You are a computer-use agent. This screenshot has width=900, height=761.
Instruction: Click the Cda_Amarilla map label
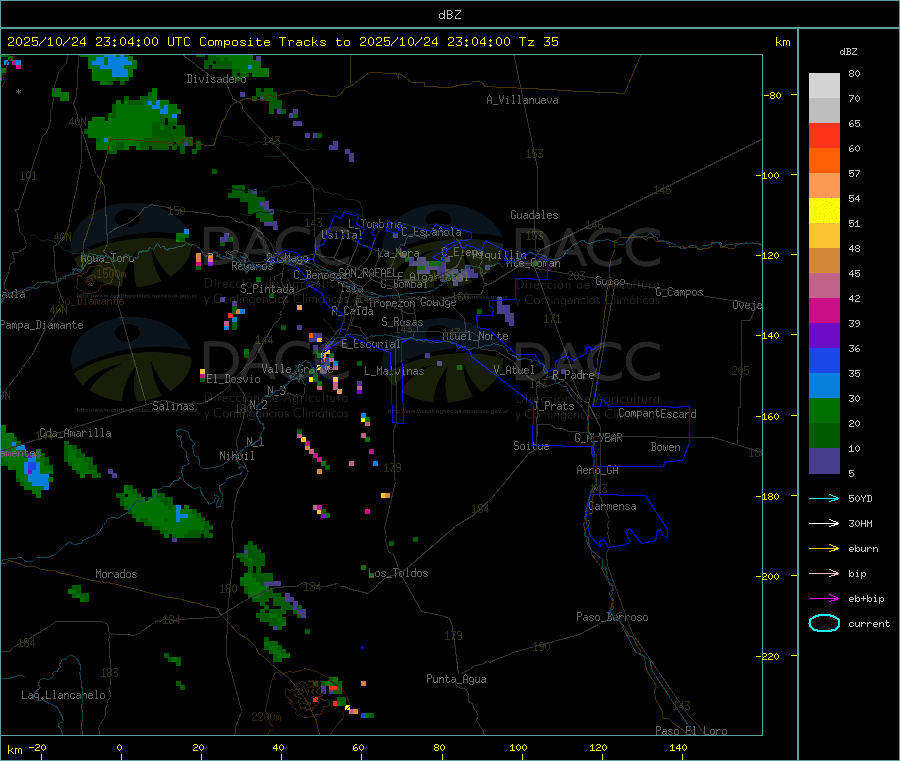[x=75, y=433]
